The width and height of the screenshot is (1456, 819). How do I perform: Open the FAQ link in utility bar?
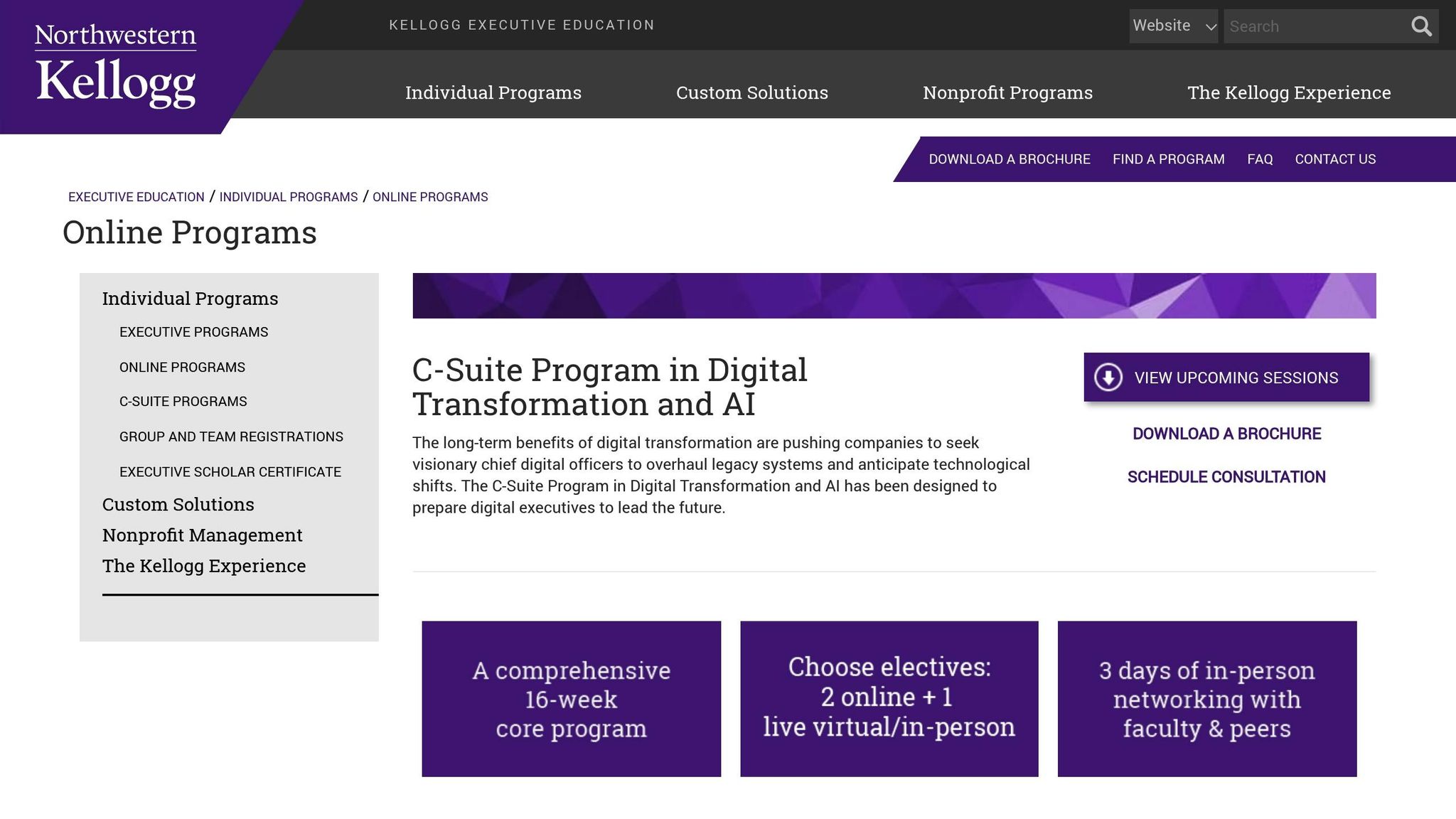[x=1260, y=159]
